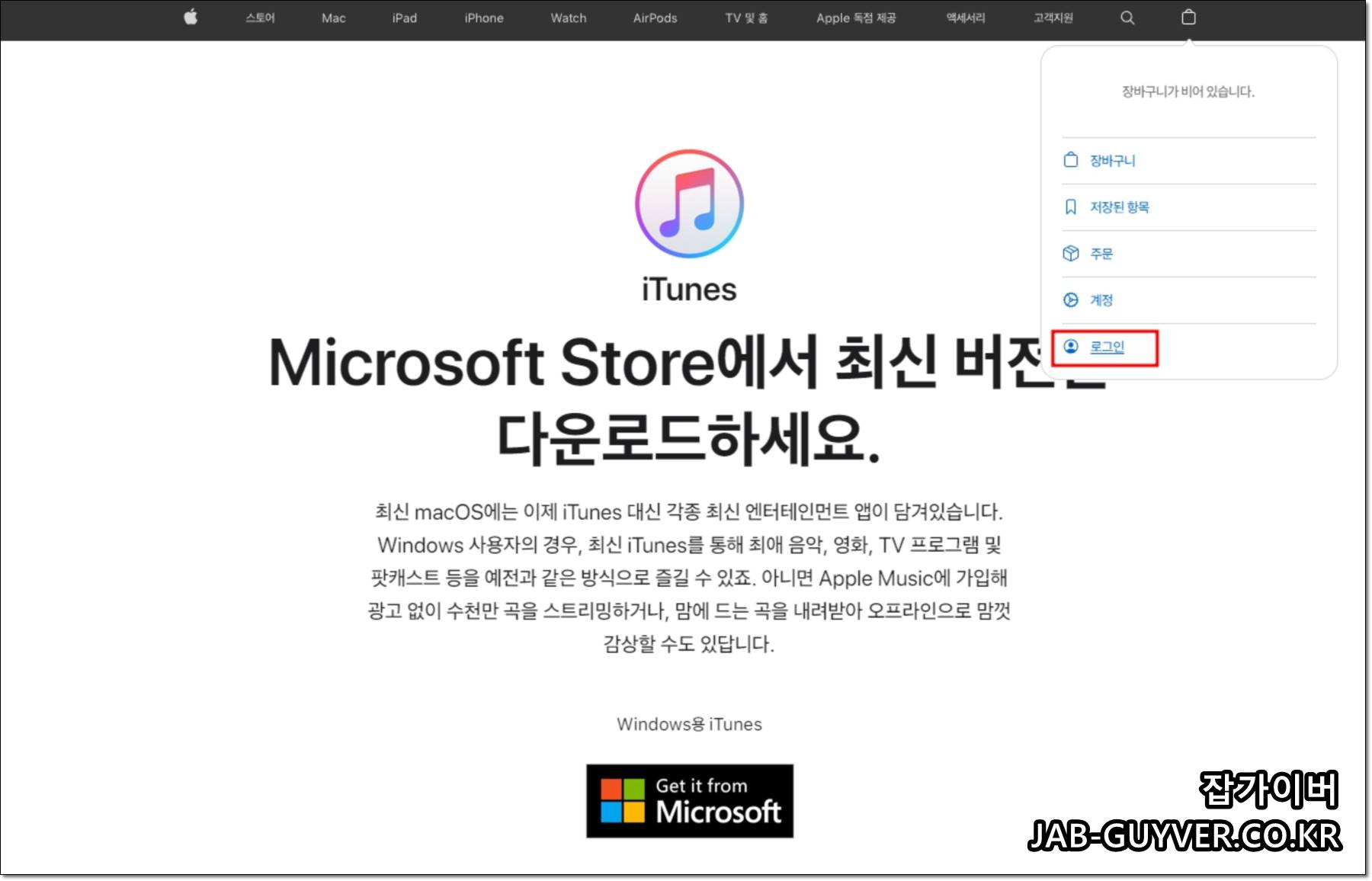Open 고객지원 in the navigation bar

point(1053,18)
